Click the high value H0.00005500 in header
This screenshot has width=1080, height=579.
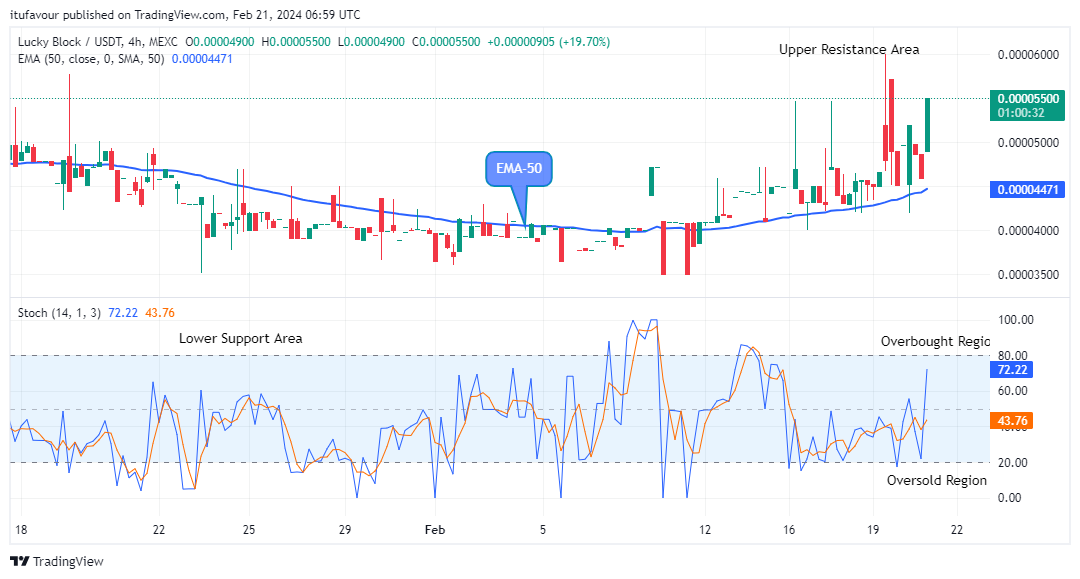tap(295, 42)
